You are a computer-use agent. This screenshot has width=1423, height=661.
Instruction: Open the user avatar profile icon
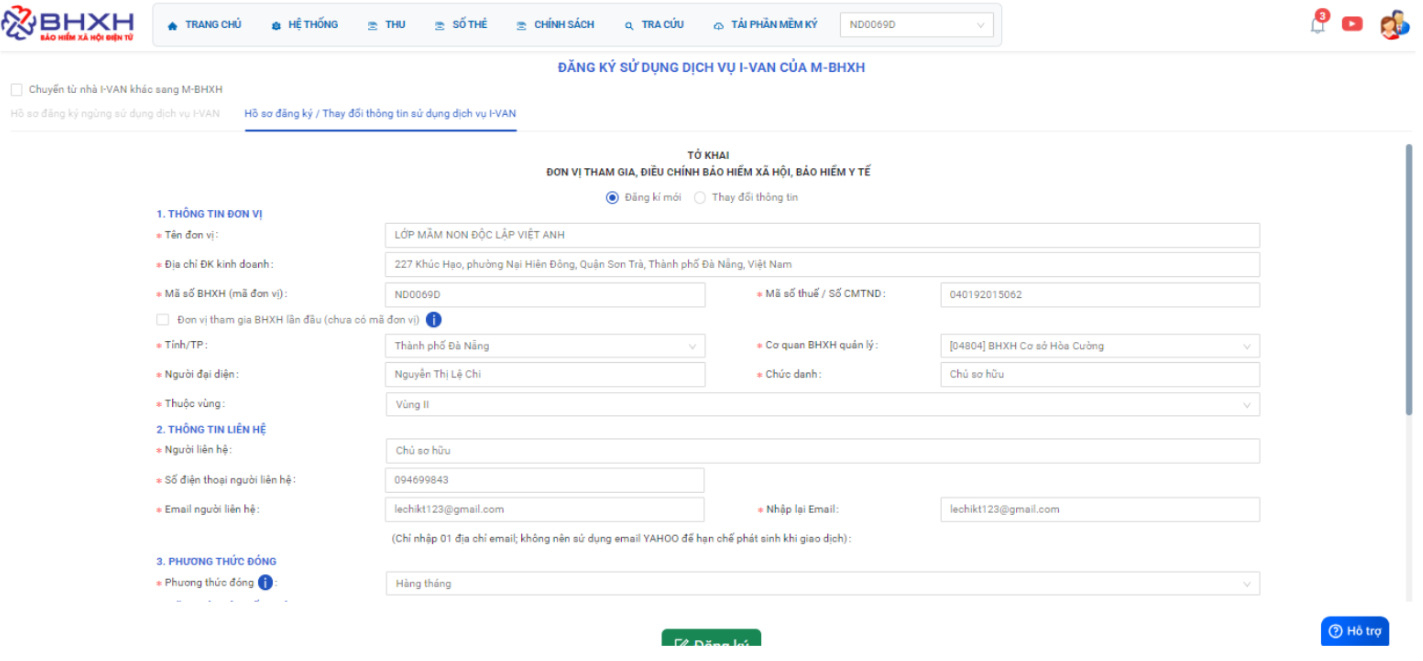(1392, 25)
